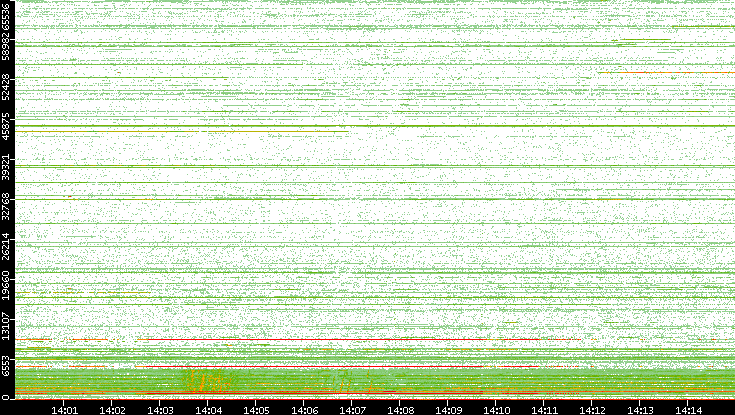This screenshot has width=735, height=415.
Task: Click the 0 value on vertical axis
Action: coord(6,398)
